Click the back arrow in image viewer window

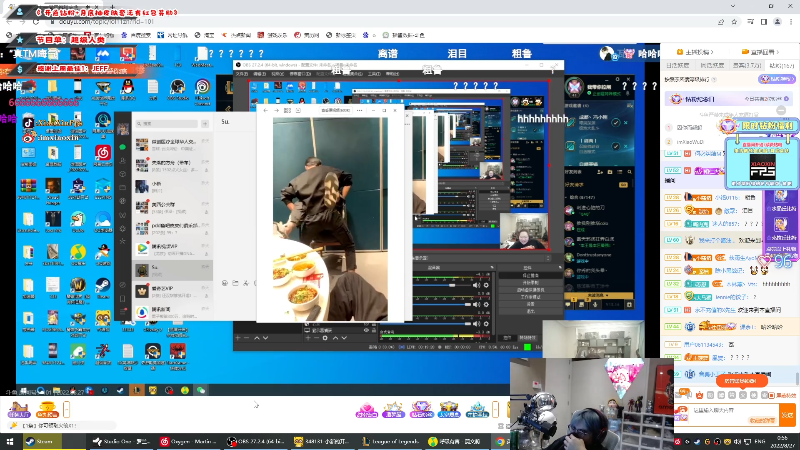[x=265, y=110]
